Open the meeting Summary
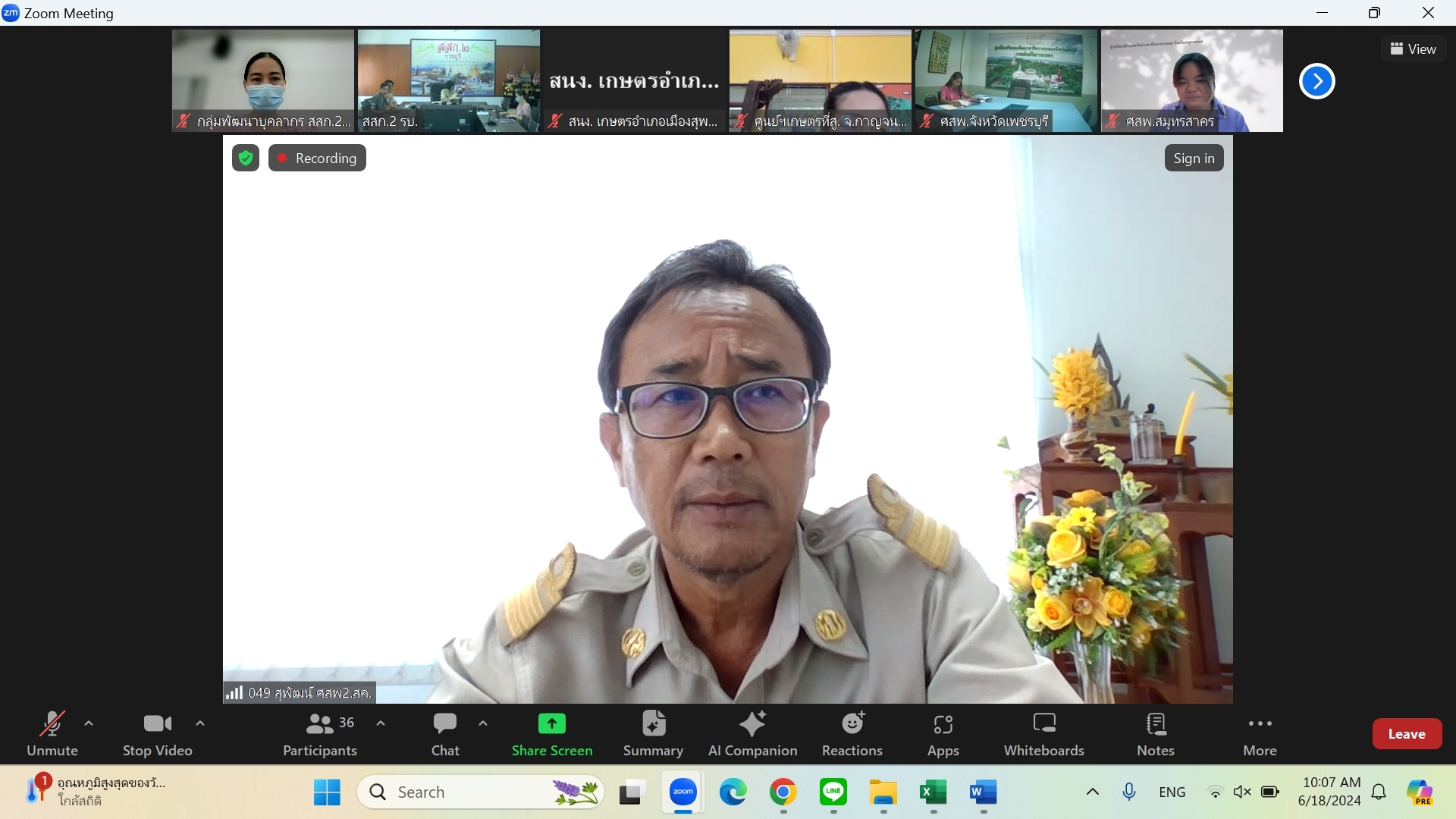 (653, 733)
